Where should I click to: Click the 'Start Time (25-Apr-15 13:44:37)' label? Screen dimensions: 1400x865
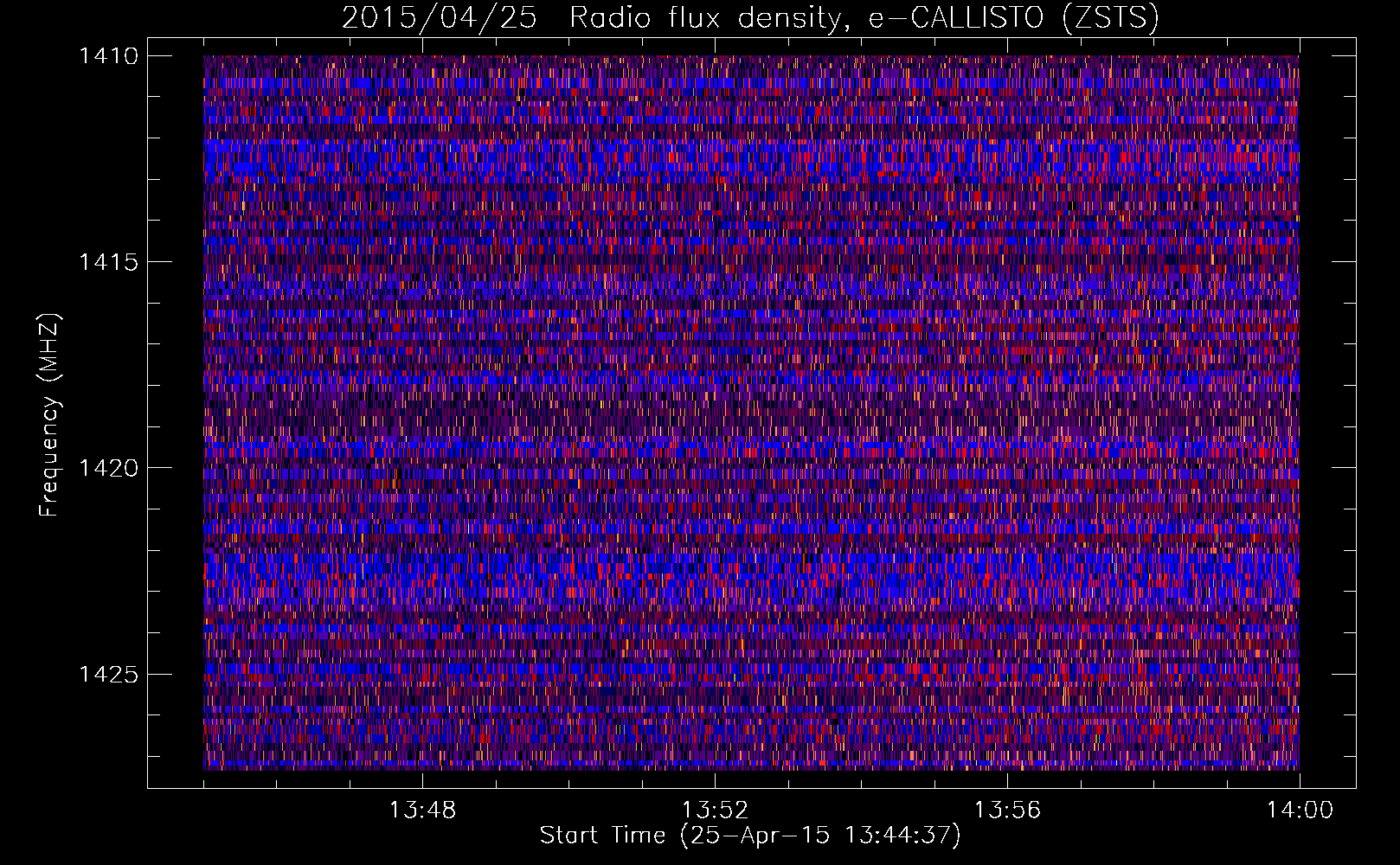coord(750,836)
